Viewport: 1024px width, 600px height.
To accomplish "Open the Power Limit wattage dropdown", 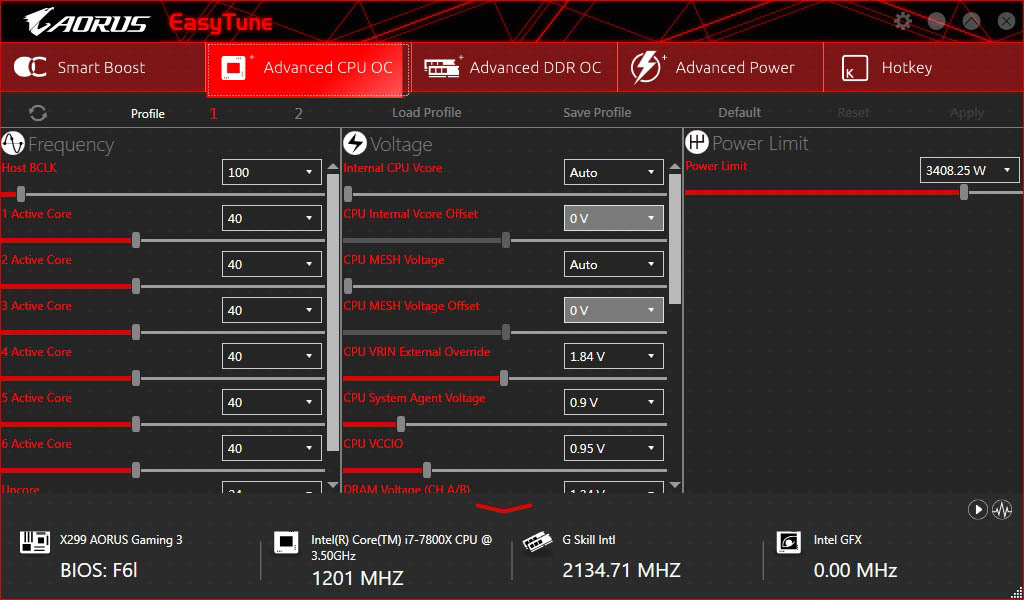I will tap(969, 170).
